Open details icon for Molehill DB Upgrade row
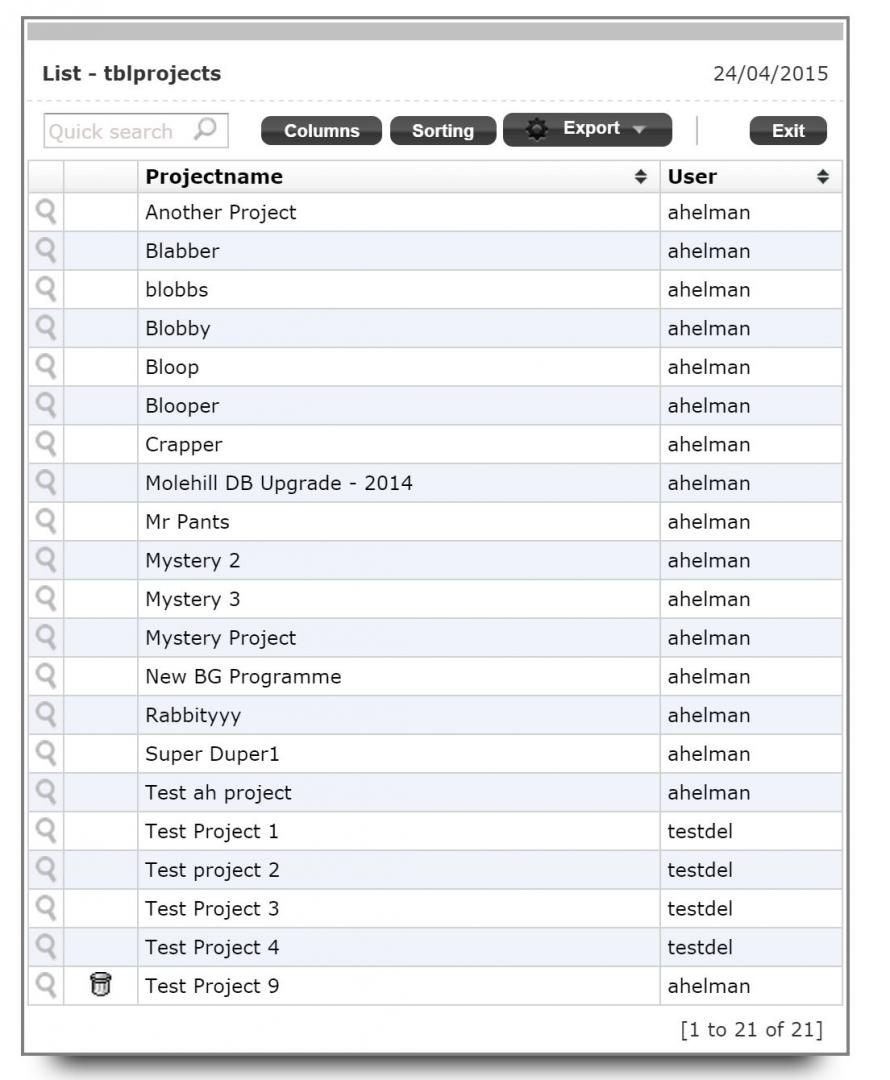 (x=46, y=483)
